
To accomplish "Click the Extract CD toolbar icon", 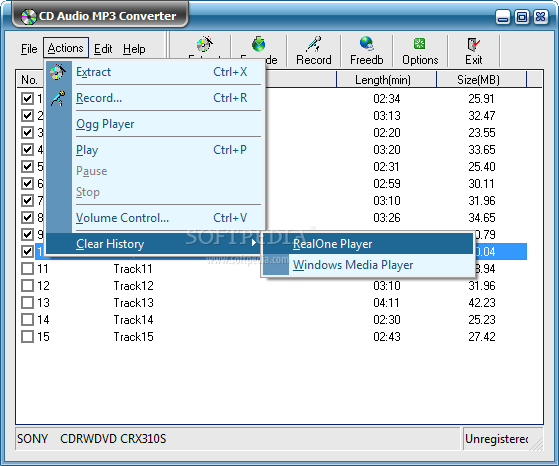I will [205, 44].
